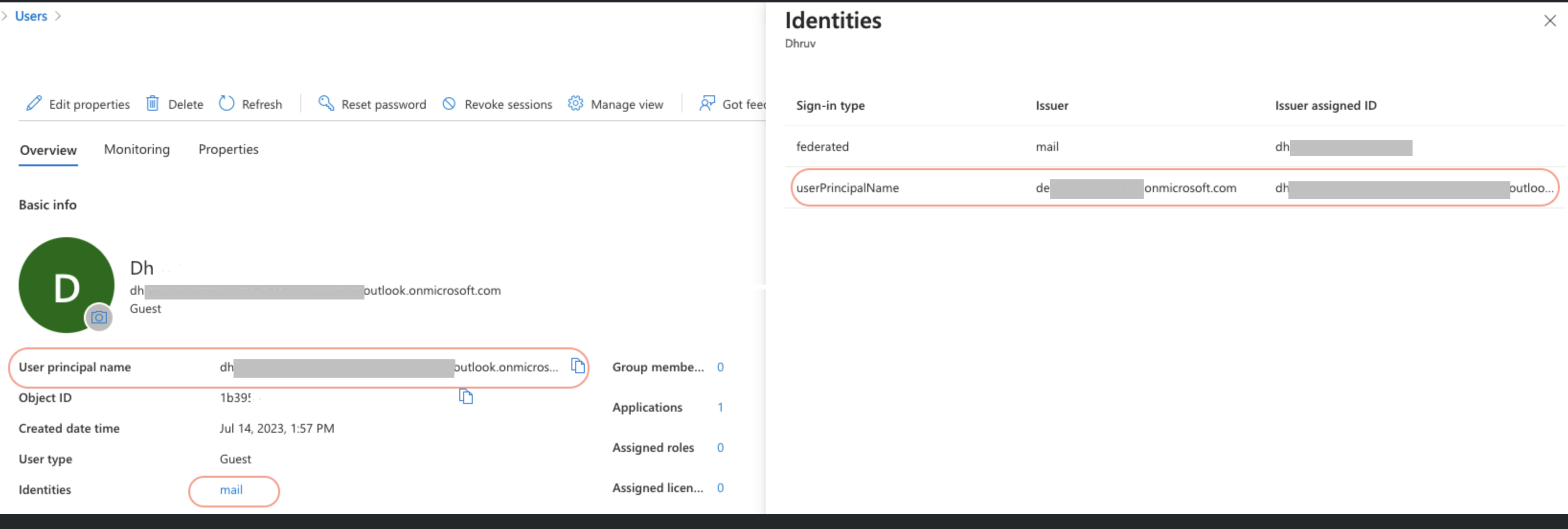This screenshot has width=1568, height=529.
Task: Click Manage view button label
Action: (x=627, y=105)
